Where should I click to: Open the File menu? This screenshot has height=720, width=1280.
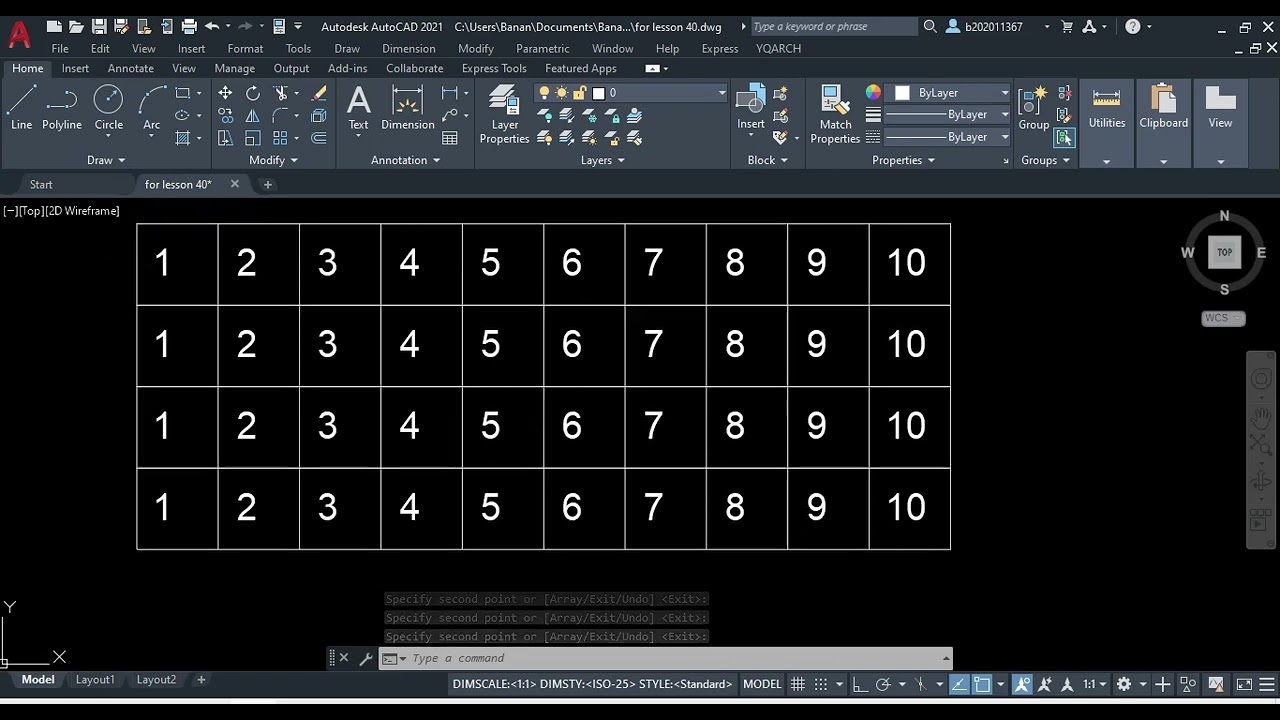pyautogui.click(x=60, y=48)
